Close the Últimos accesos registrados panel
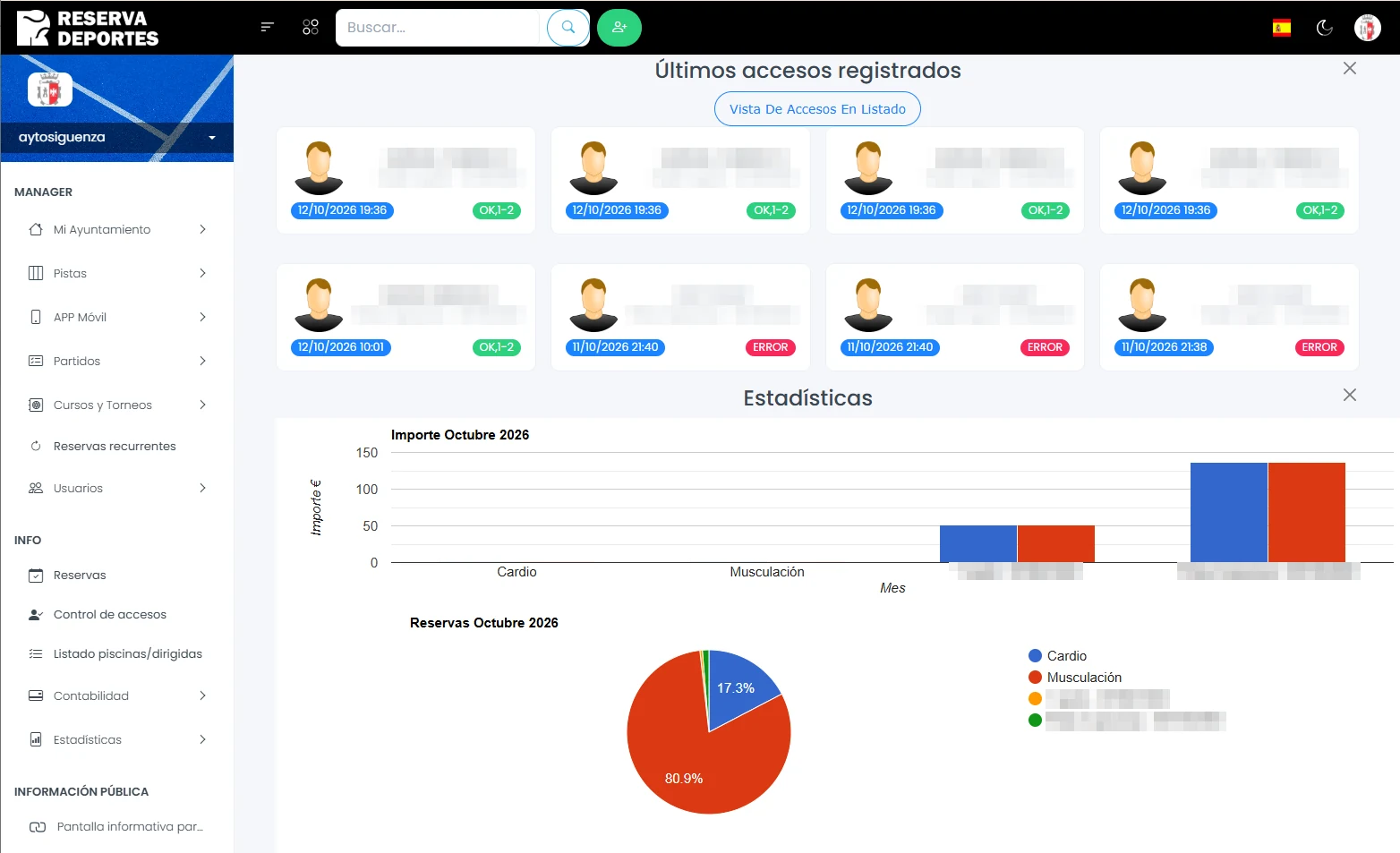 (1350, 68)
